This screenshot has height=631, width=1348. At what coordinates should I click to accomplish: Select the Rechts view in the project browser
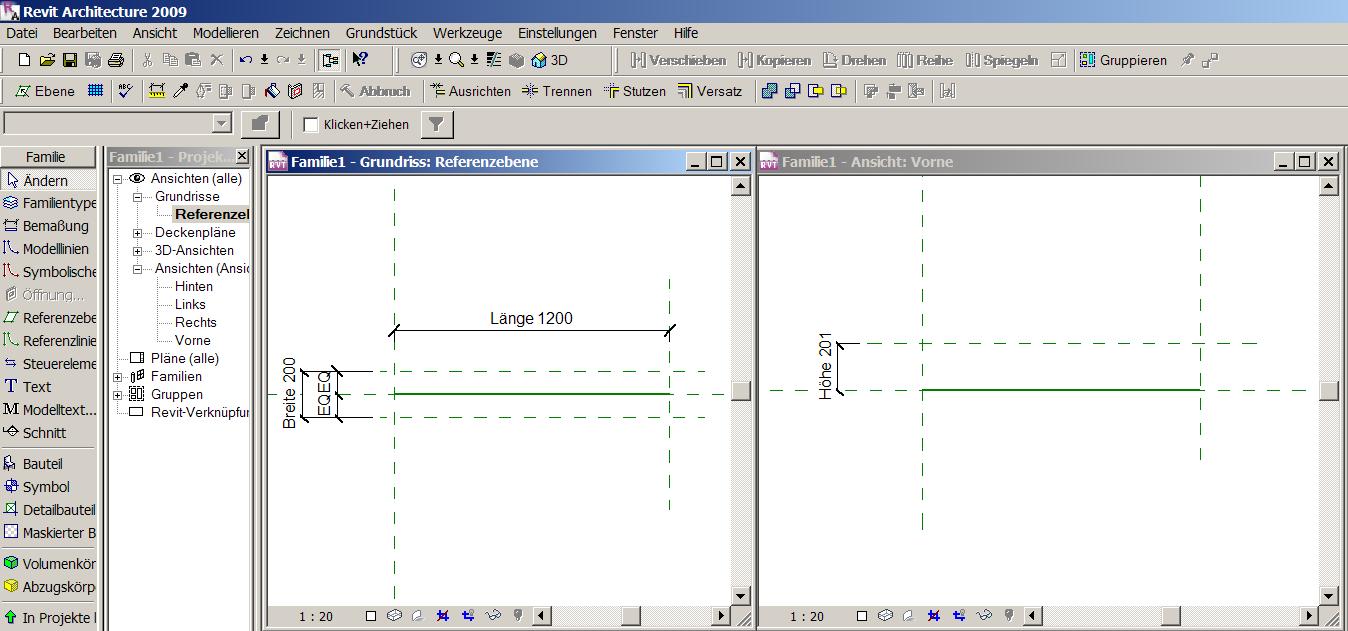coord(196,323)
